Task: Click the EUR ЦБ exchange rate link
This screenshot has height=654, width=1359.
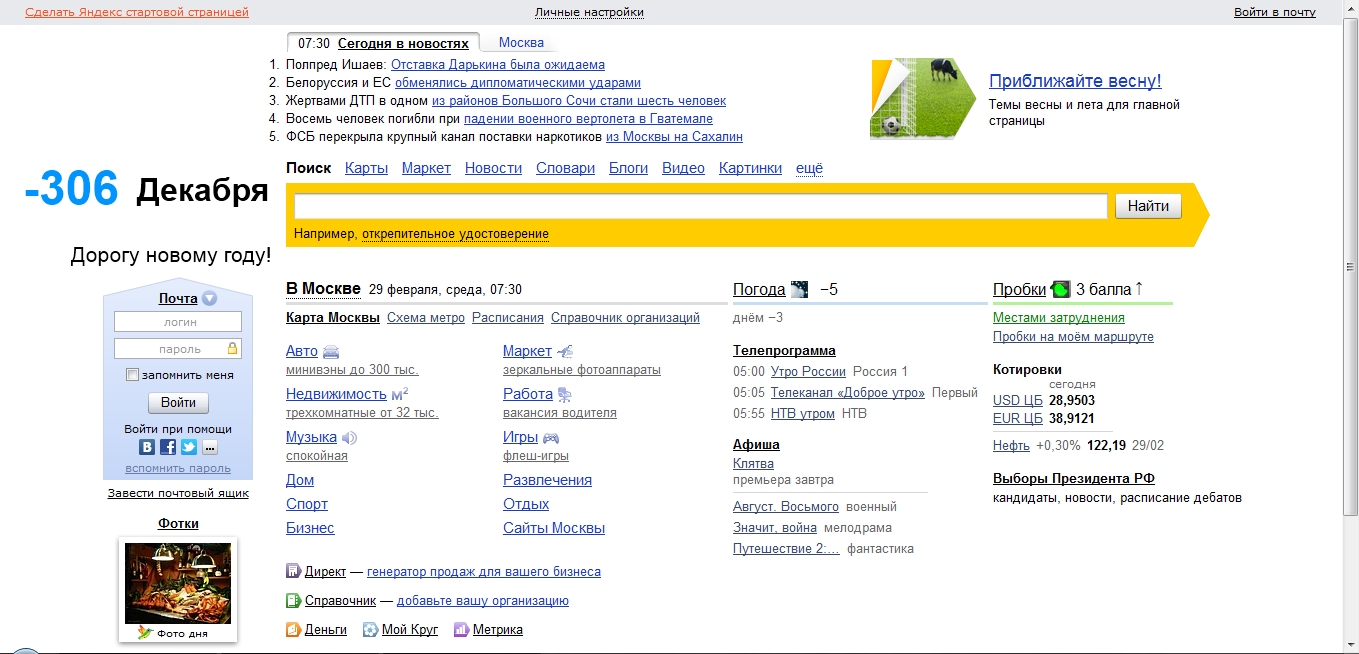Action: click(x=1018, y=418)
